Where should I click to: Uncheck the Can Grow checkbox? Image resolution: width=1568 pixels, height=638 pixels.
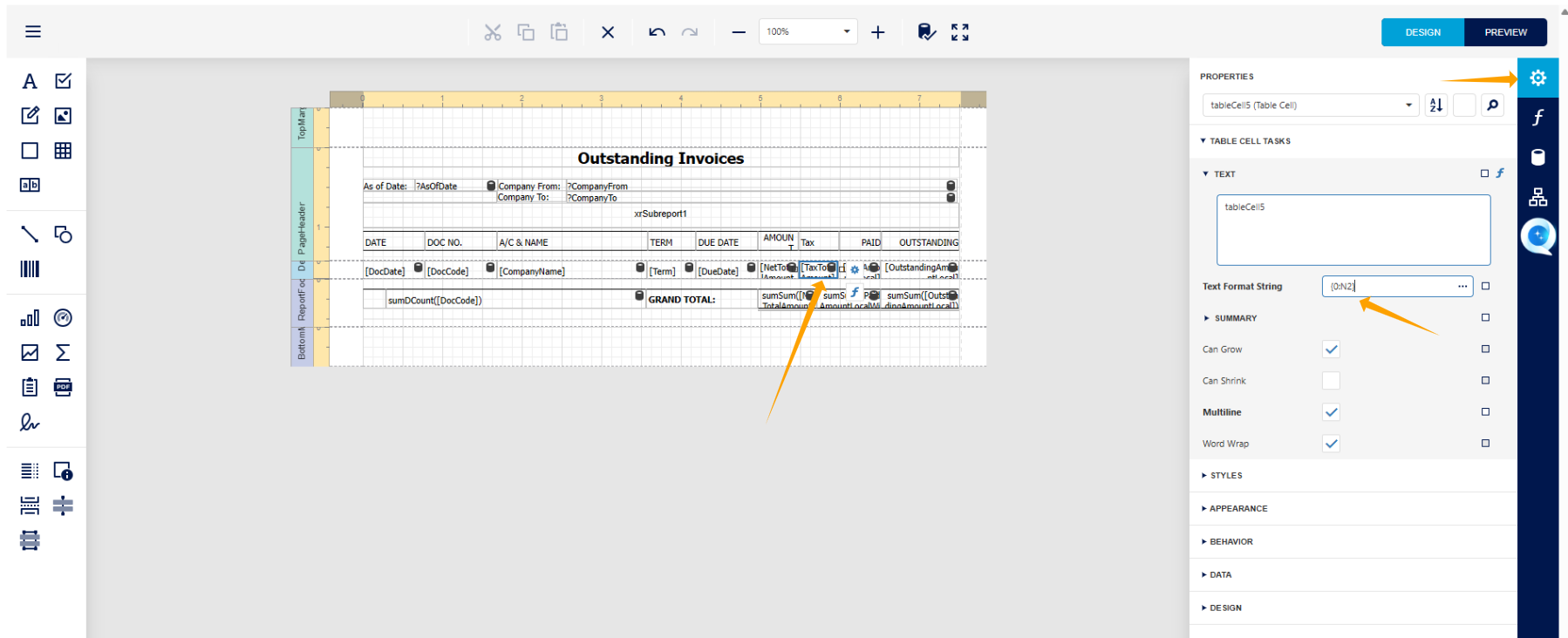click(x=1331, y=350)
